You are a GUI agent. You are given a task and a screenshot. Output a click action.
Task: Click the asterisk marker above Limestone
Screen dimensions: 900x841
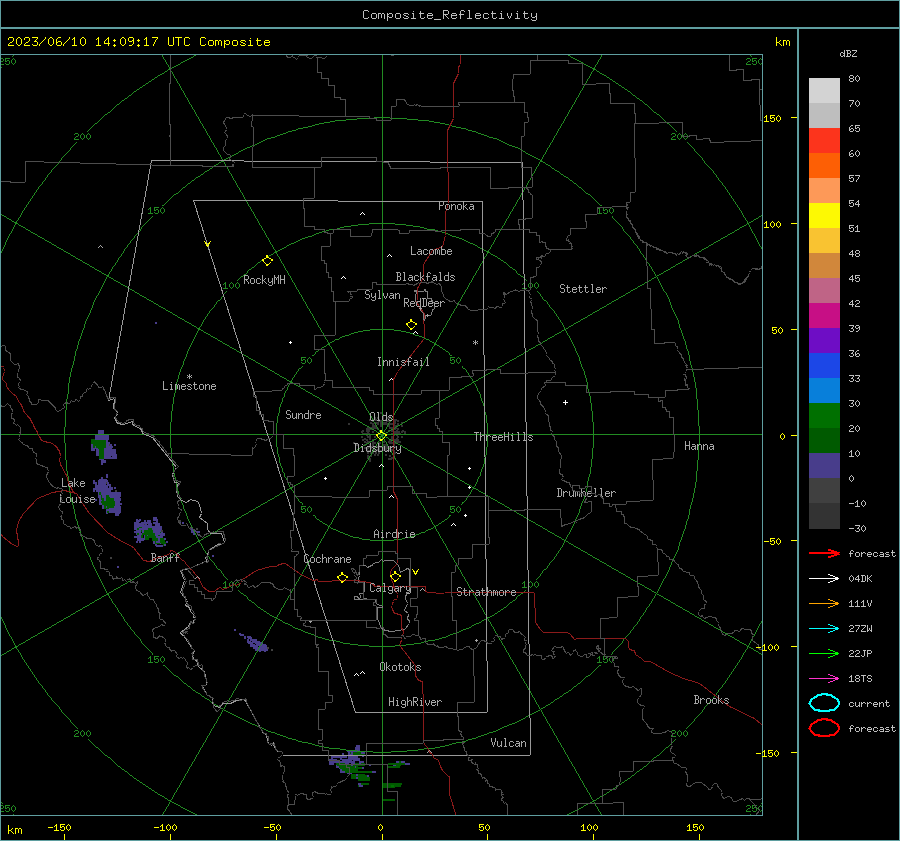pyautogui.click(x=189, y=377)
